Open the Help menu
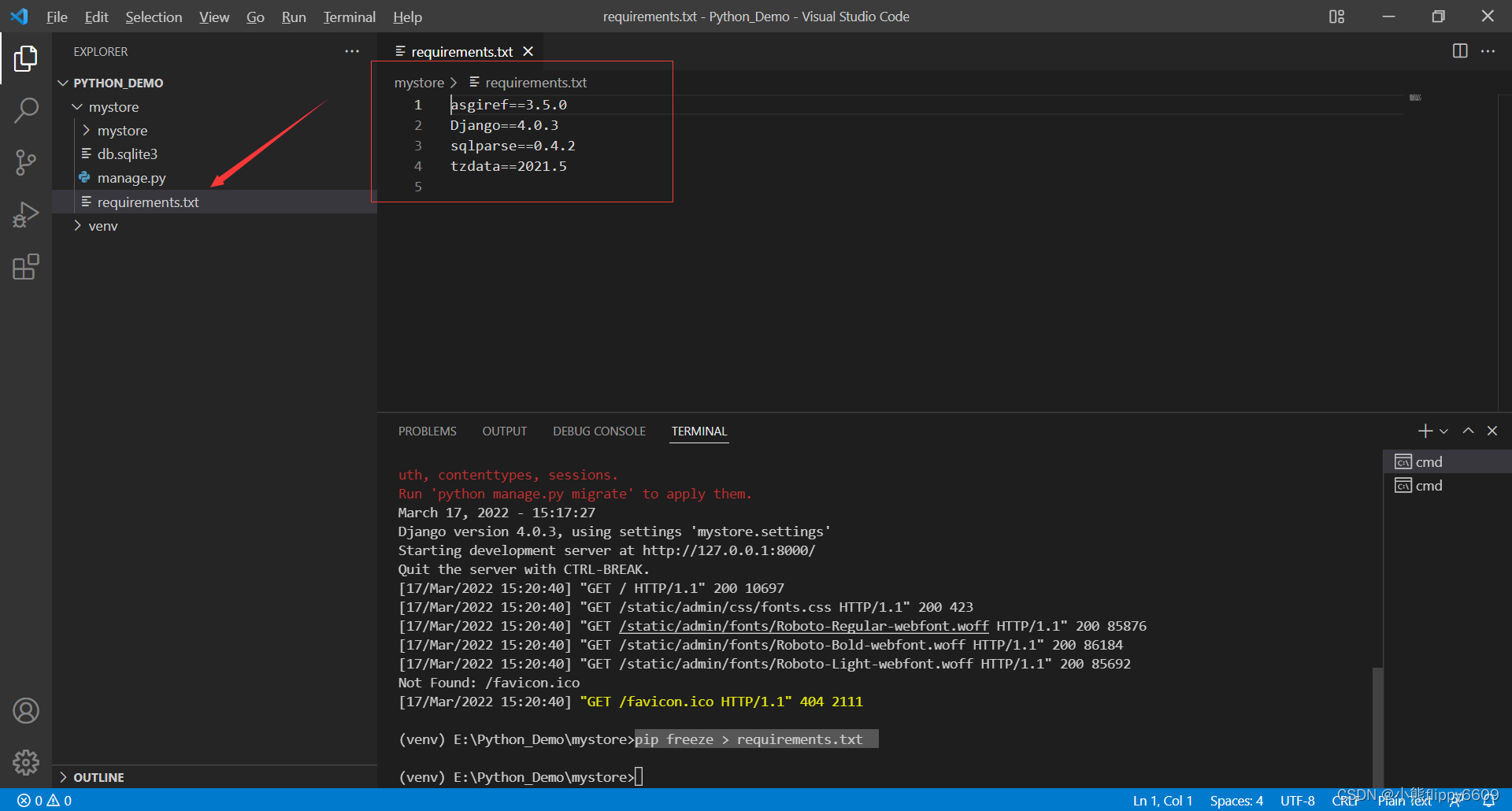 [408, 17]
